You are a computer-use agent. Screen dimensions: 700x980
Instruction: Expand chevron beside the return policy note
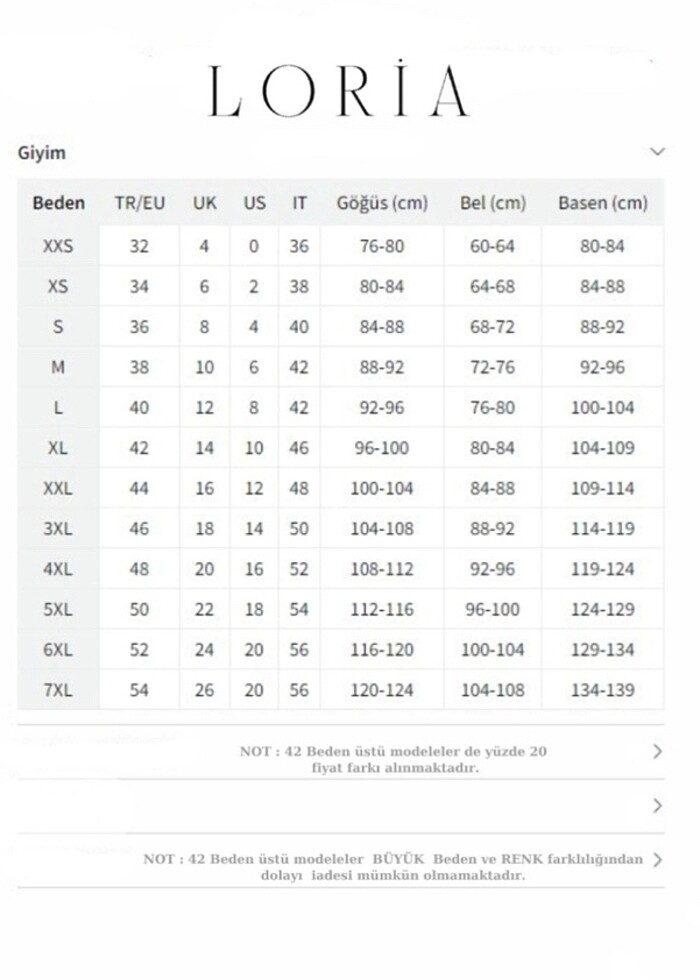pos(657,859)
